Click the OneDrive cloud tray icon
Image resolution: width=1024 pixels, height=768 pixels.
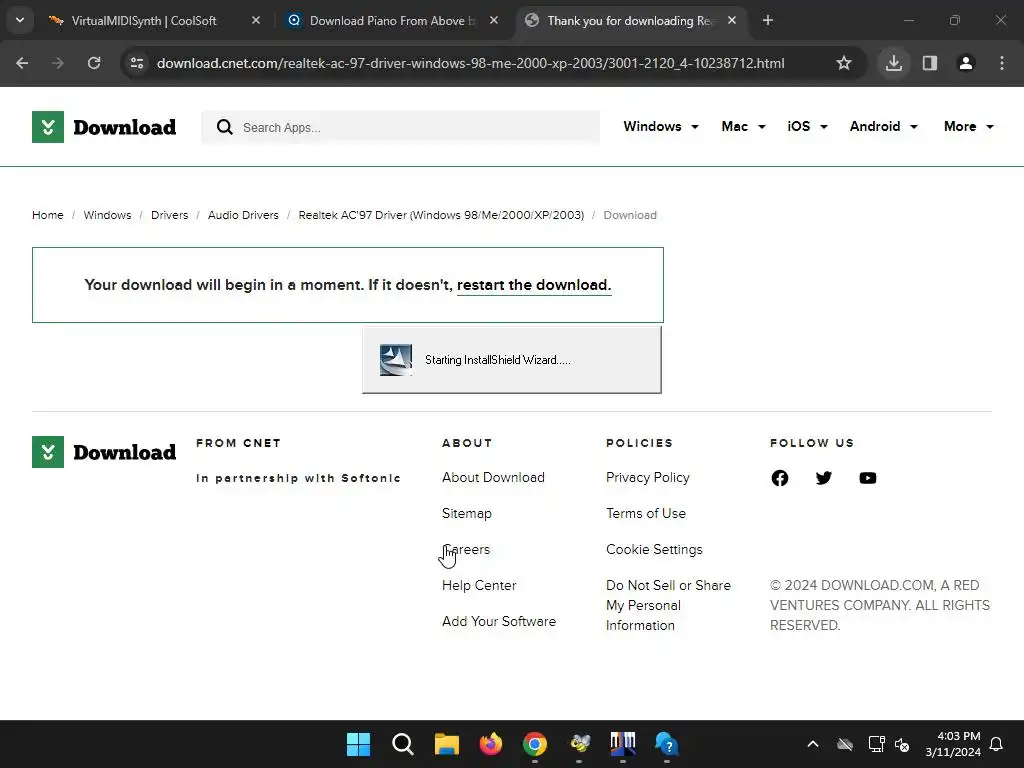(844, 744)
